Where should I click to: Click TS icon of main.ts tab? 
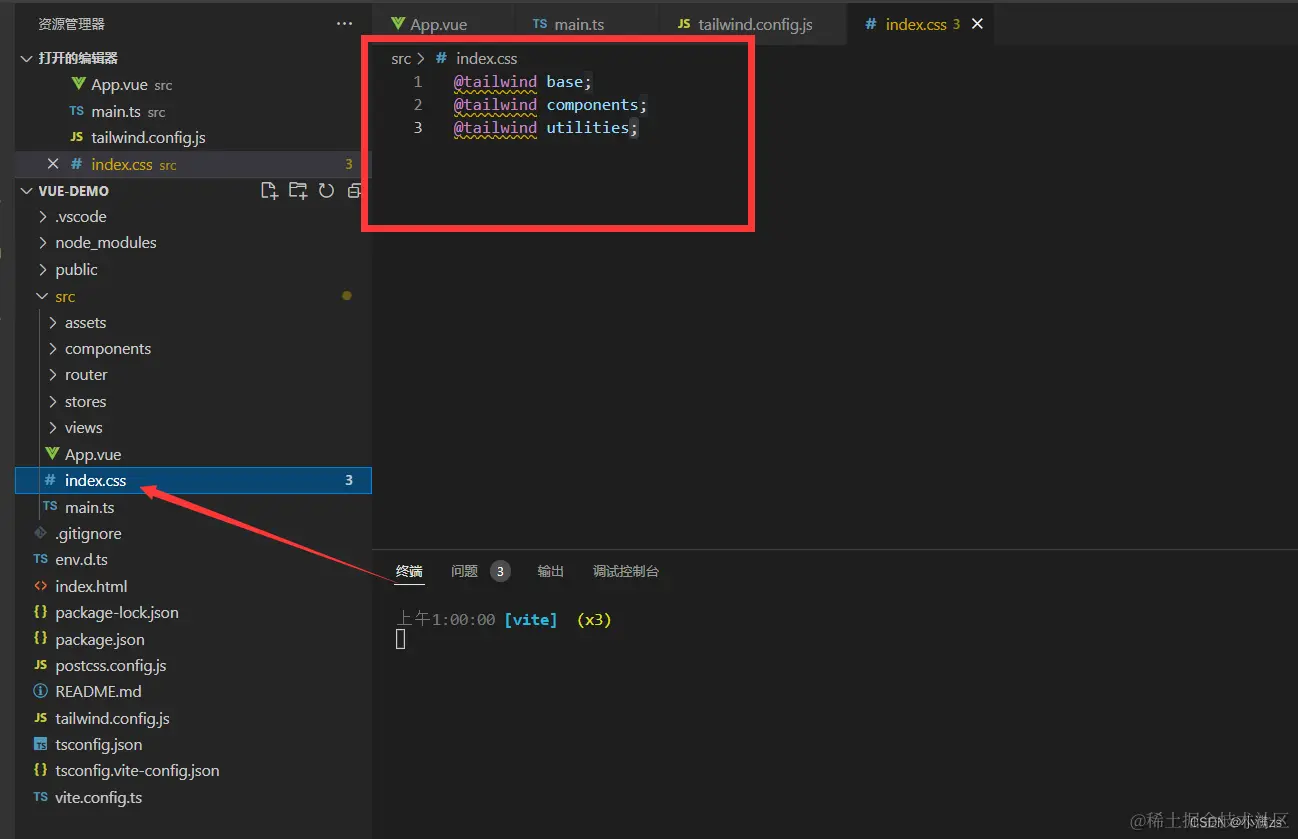point(540,23)
